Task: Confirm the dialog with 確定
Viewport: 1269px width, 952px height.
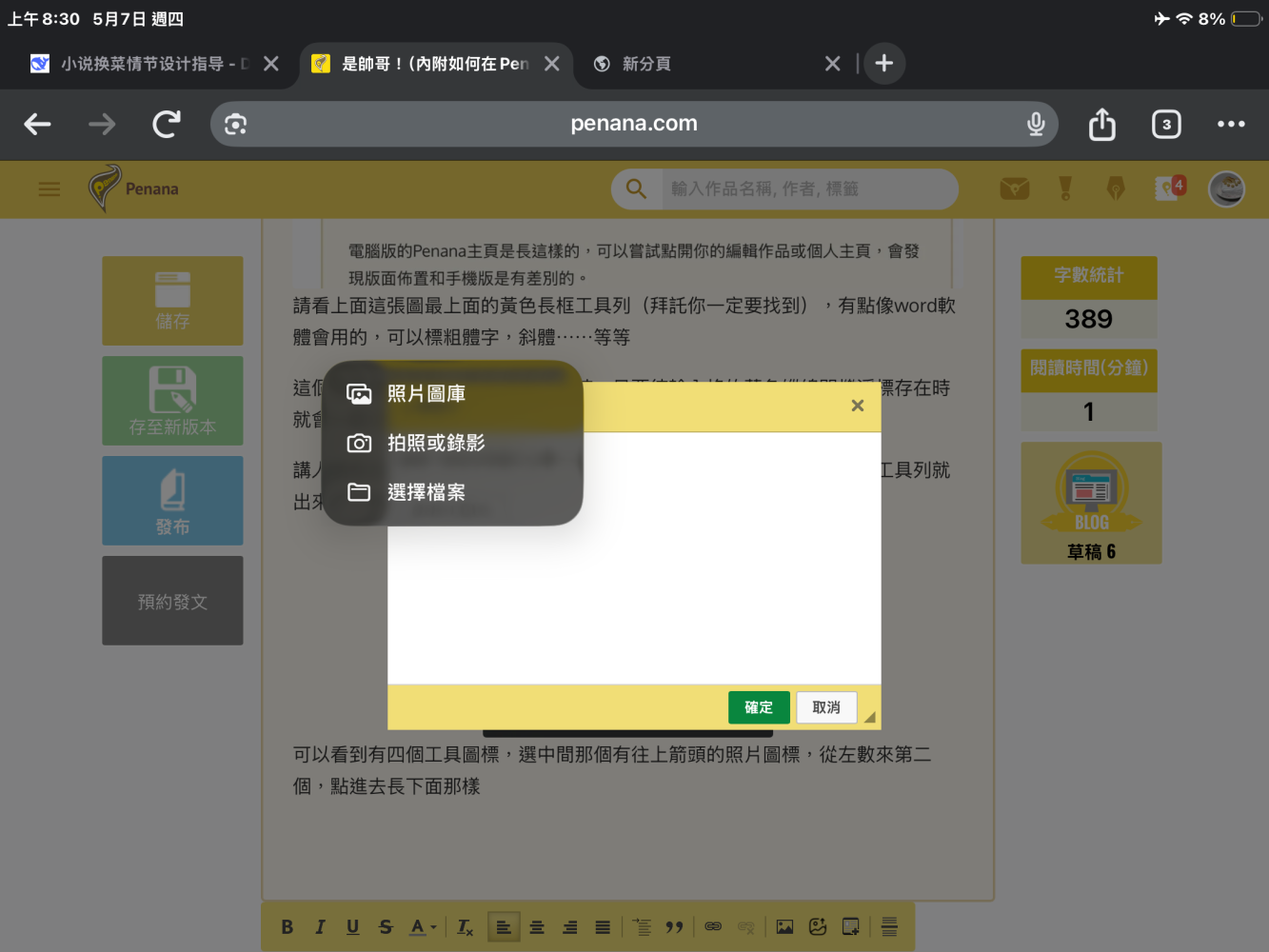Action: (759, 707)
